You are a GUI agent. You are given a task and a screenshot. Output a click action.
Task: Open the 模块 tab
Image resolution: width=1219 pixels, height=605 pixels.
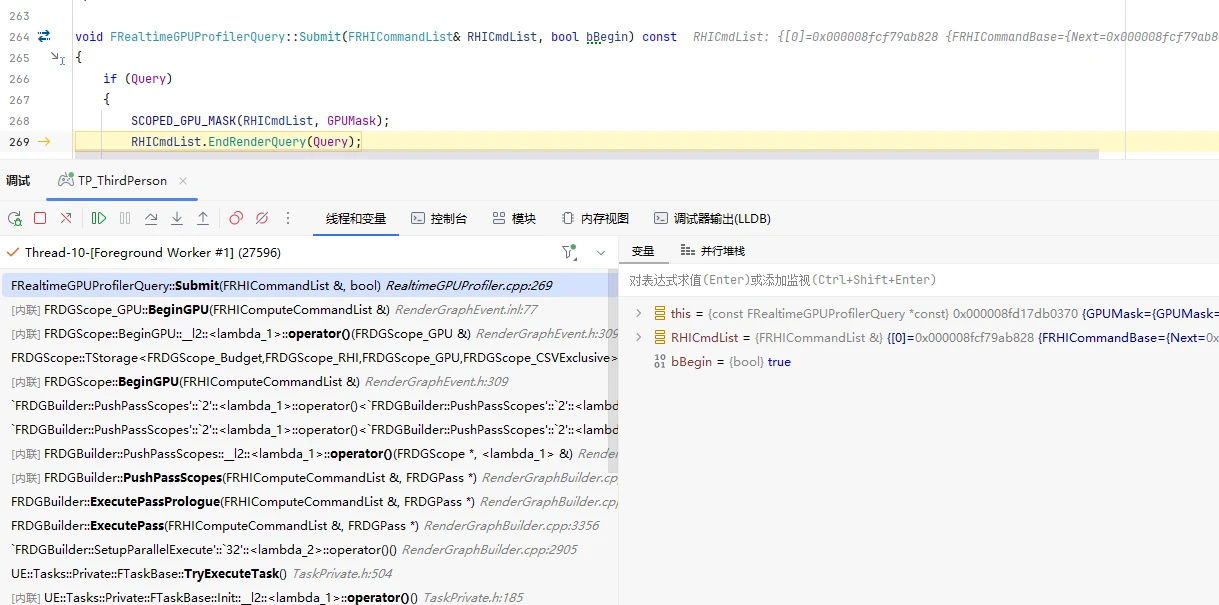[x=514, y=218]
